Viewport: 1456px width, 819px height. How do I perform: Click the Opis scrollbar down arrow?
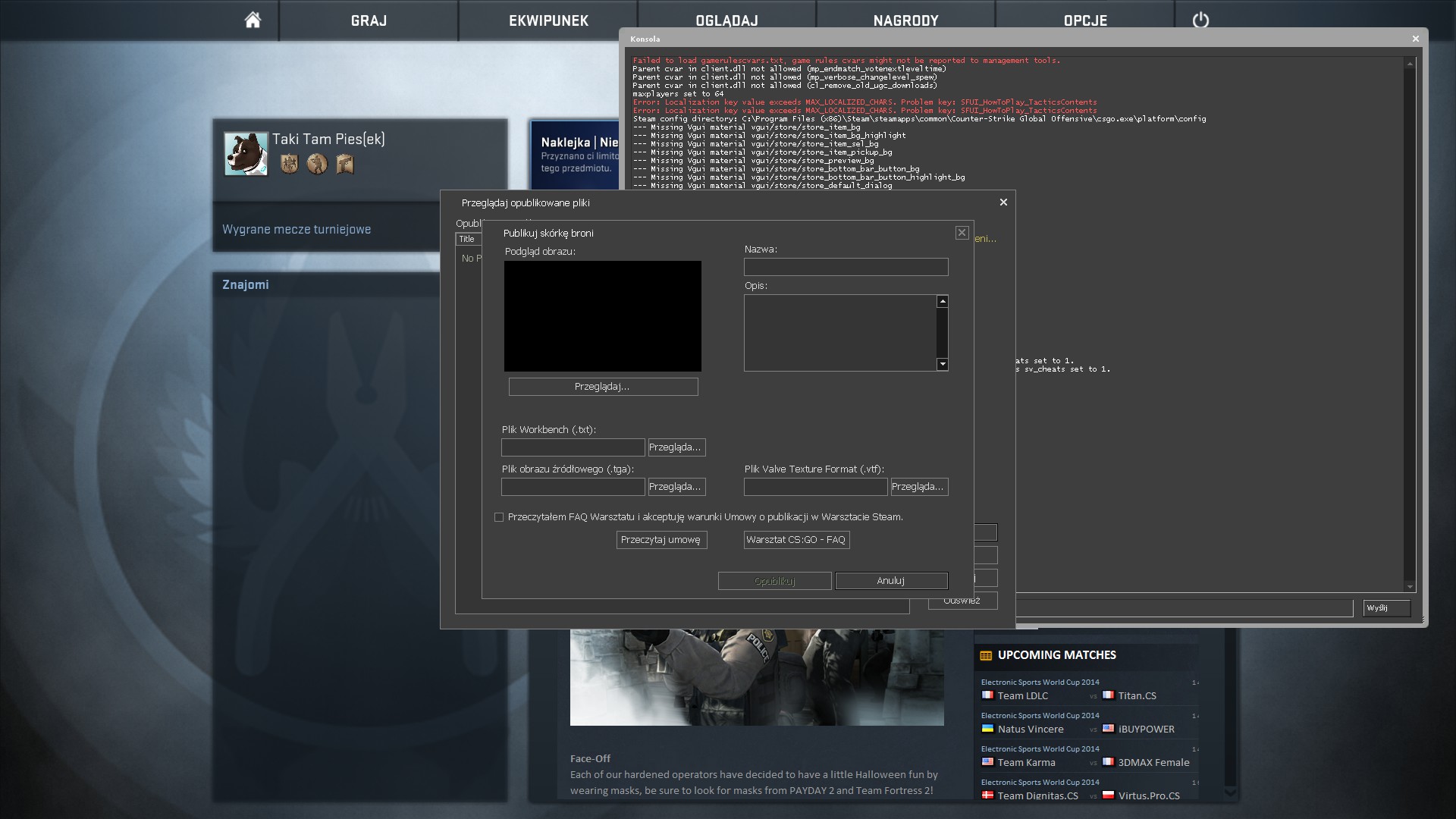943,364
